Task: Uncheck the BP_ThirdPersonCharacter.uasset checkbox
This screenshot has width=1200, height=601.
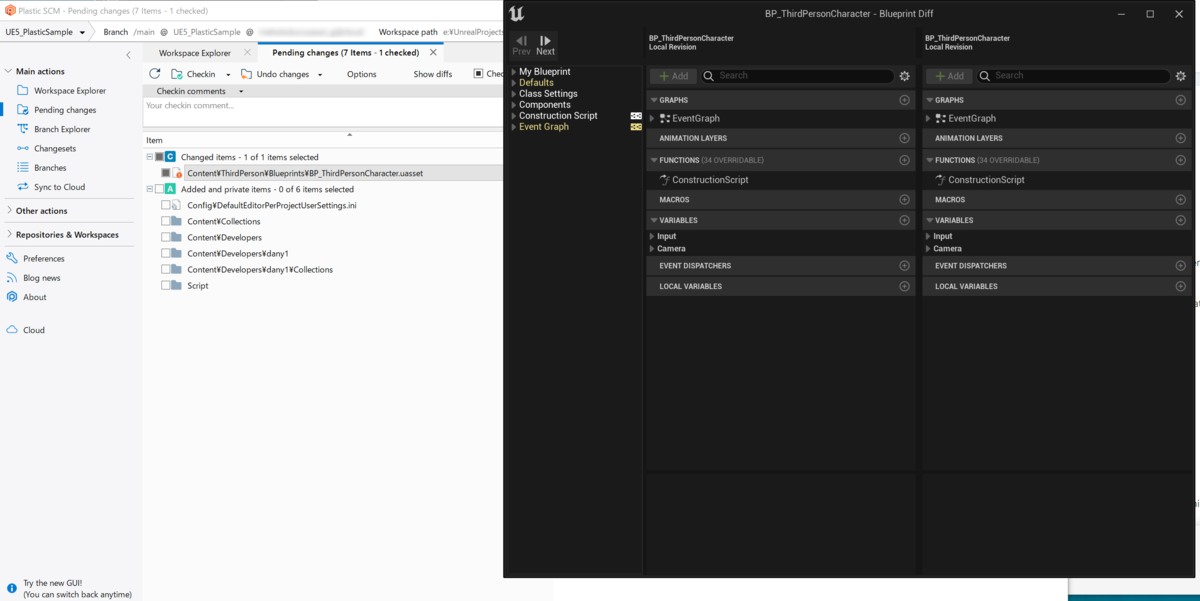Action: (166, 173)
